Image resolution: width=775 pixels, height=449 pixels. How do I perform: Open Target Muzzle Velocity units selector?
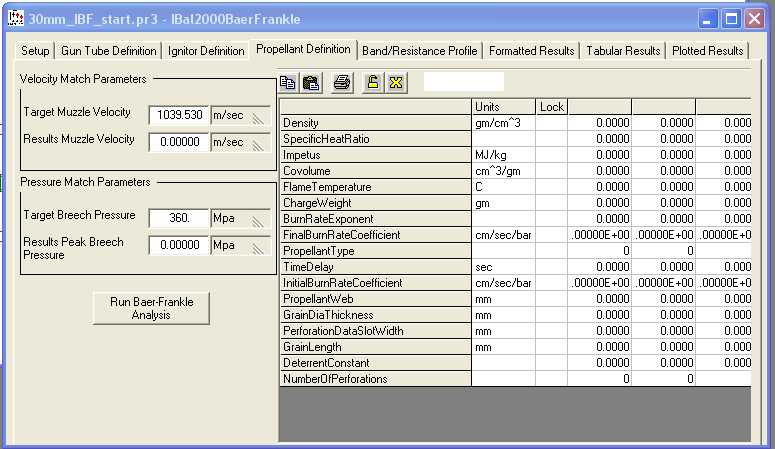point(240,115)
